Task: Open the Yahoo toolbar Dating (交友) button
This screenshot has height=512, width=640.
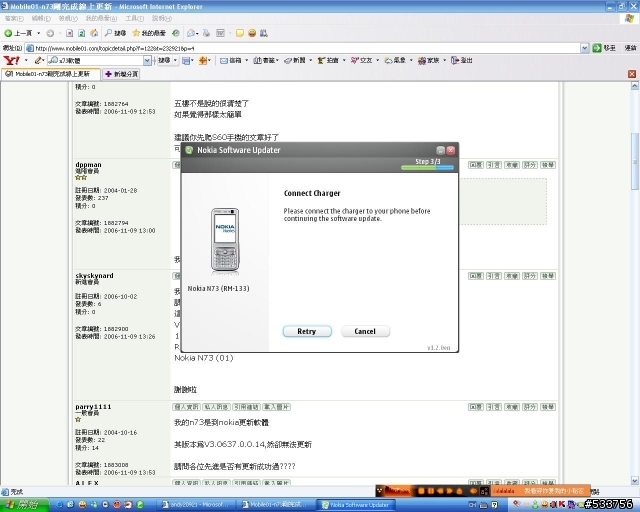Action: tap(362, 60)
